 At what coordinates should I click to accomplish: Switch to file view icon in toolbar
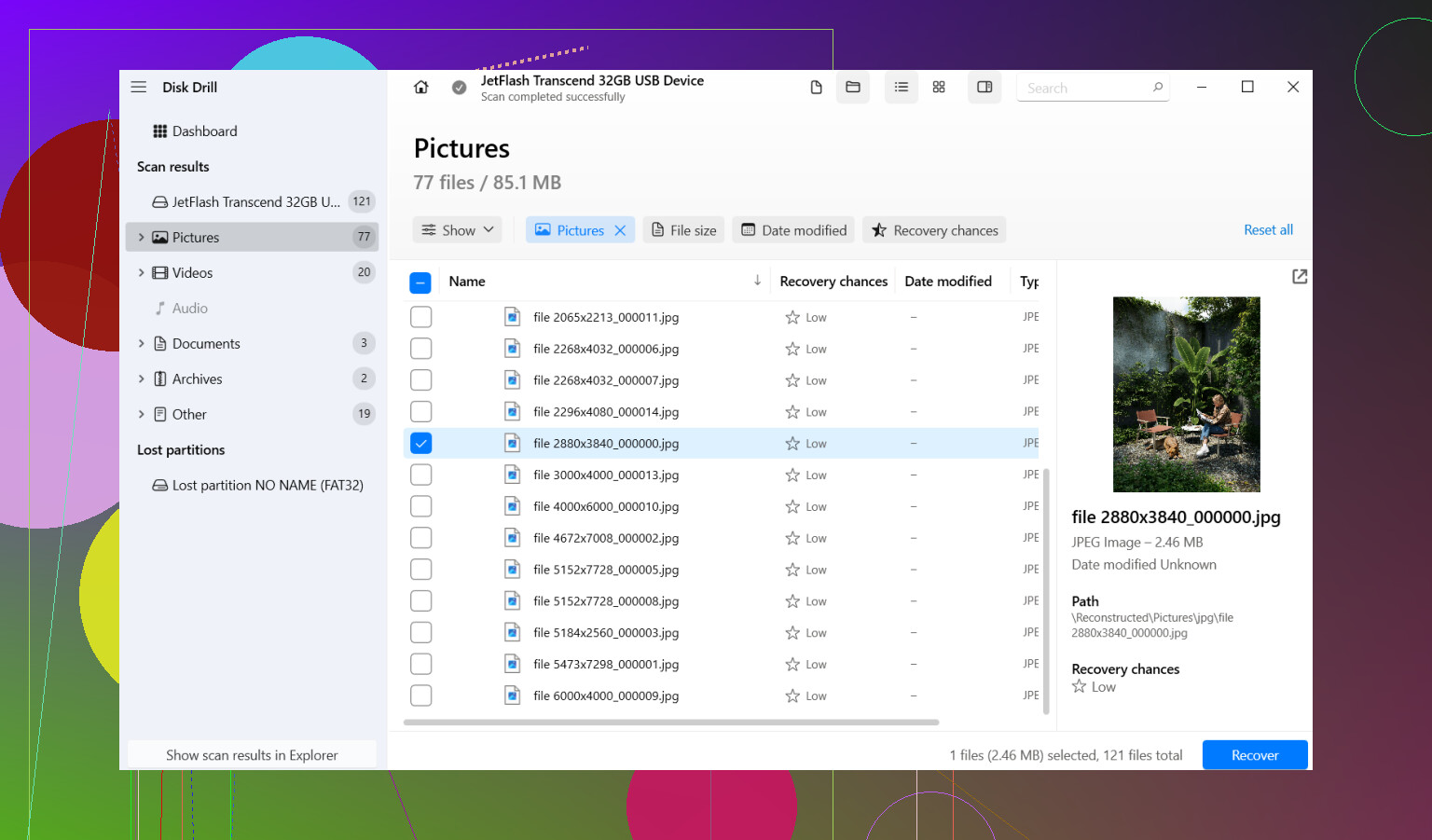pyautogui.click(x=816, y=87)
